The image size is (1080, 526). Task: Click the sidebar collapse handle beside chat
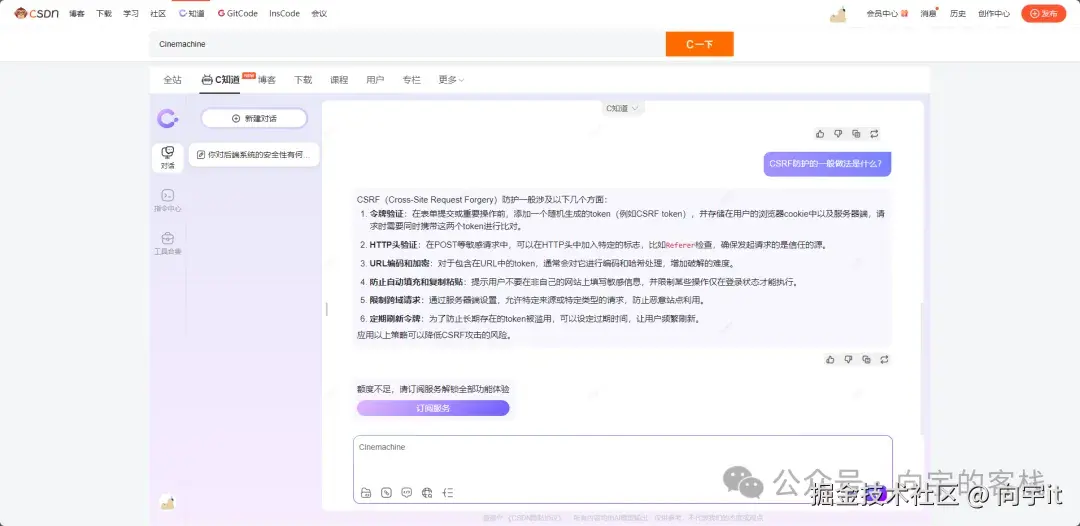[326, 310]
